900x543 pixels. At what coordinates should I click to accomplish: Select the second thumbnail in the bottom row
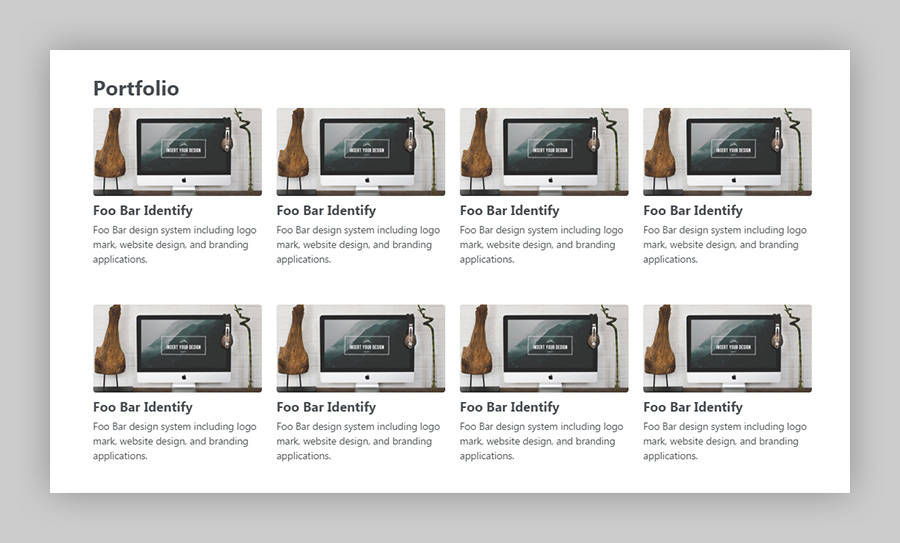360,348
